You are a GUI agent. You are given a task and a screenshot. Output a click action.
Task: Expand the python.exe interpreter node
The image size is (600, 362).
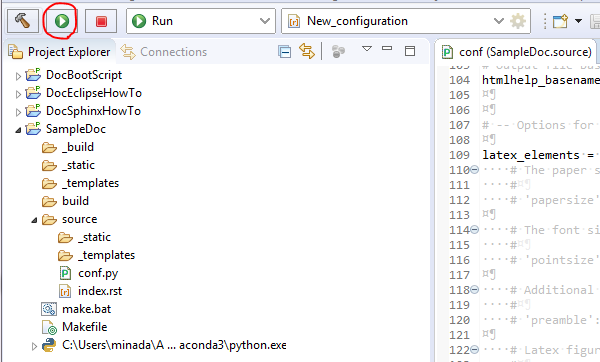34,346
